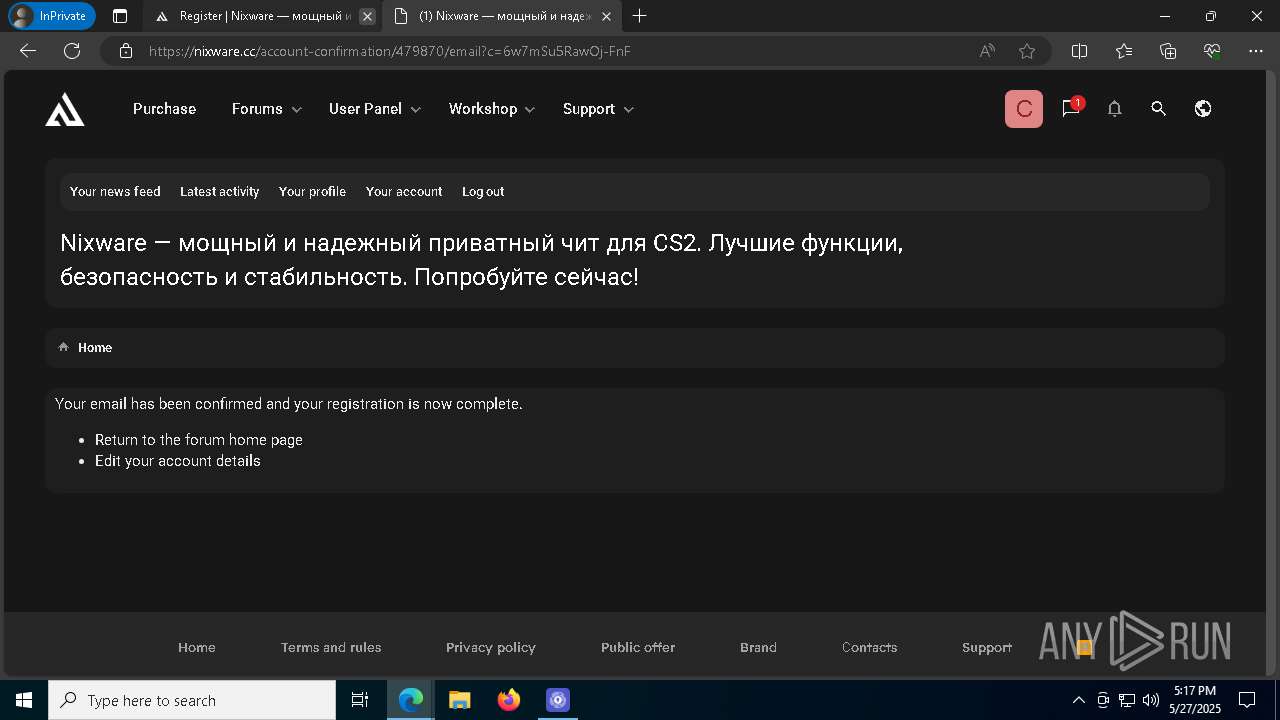Open the volume speaker icon
The image size is (1280, 720).
[1151, 700]
